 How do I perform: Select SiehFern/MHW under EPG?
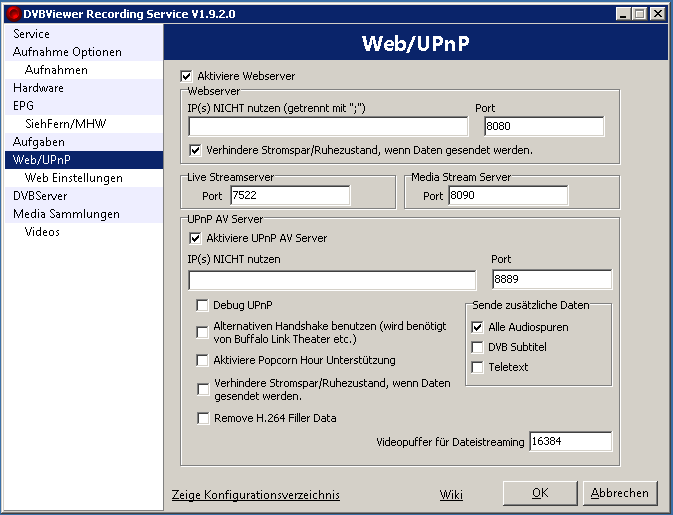point(65,124)
